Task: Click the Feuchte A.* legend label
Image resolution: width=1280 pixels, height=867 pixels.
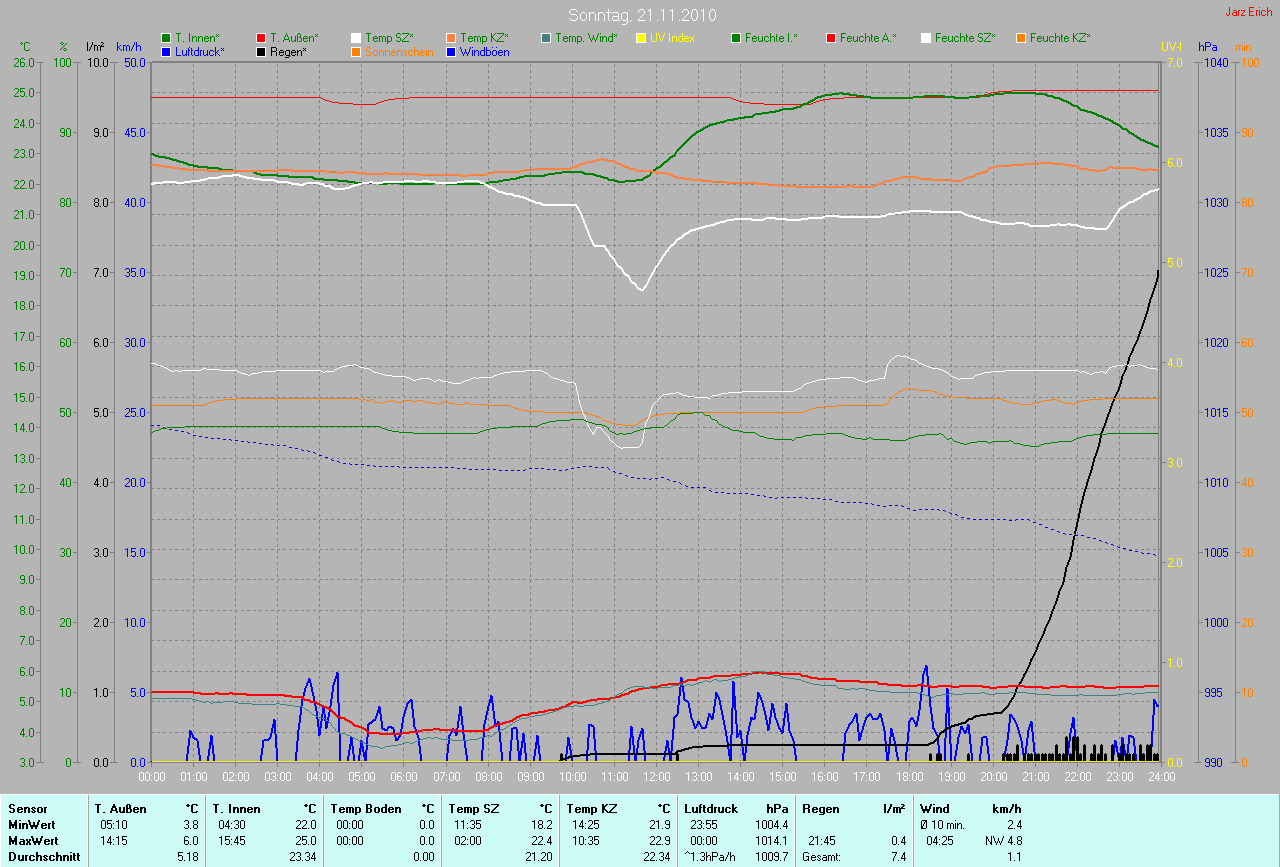Action: 867,38
